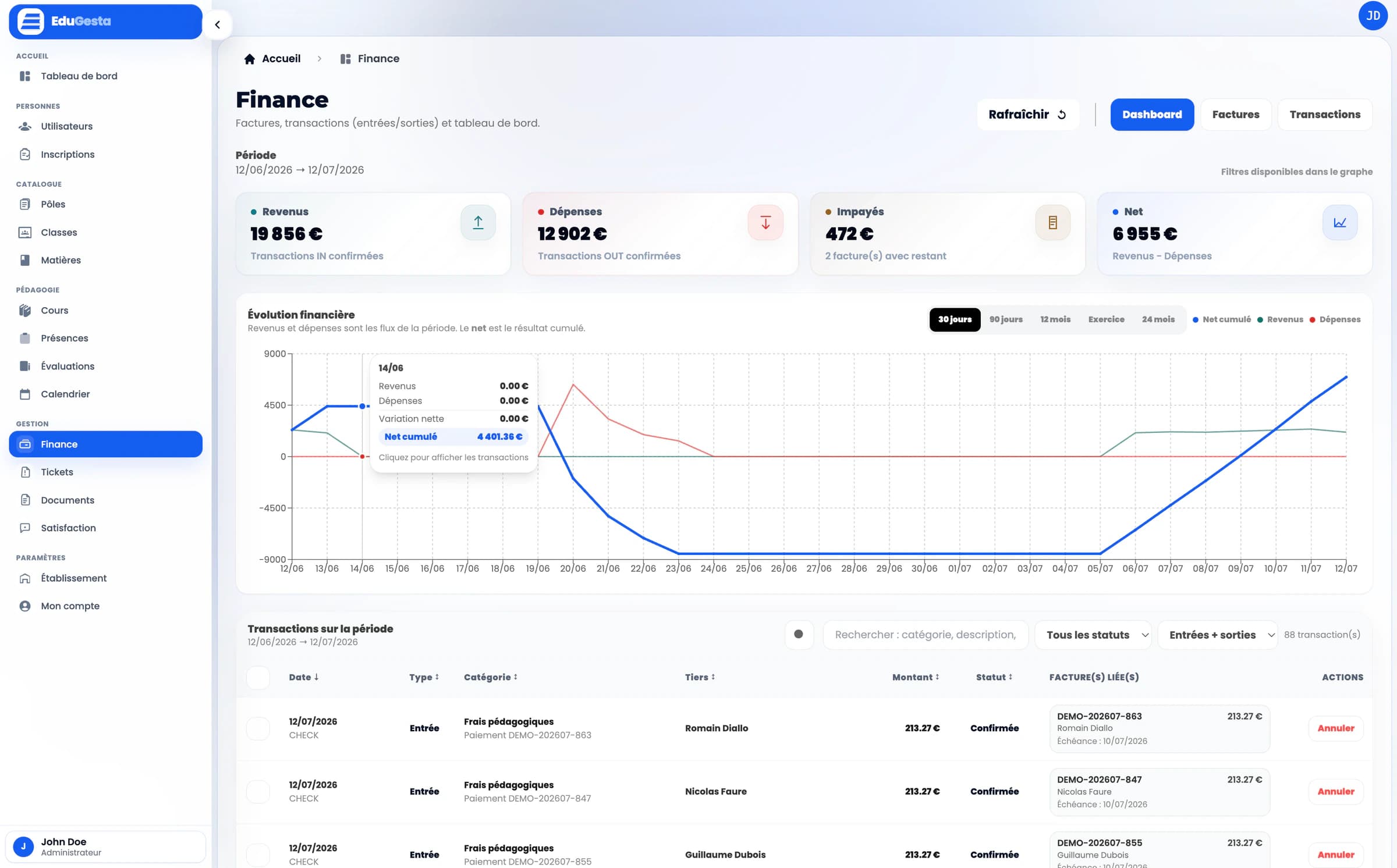The image size is (1397, 868).
Task: Toggle the Dépenses legend series
Action: tap(1335, 319)
